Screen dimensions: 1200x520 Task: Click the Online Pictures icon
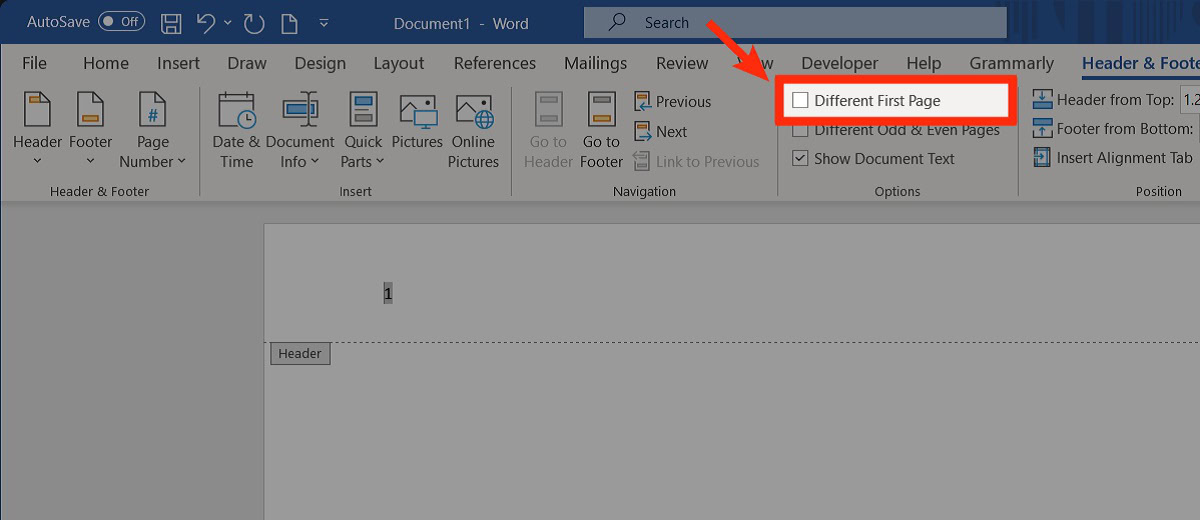coord(474,111)
